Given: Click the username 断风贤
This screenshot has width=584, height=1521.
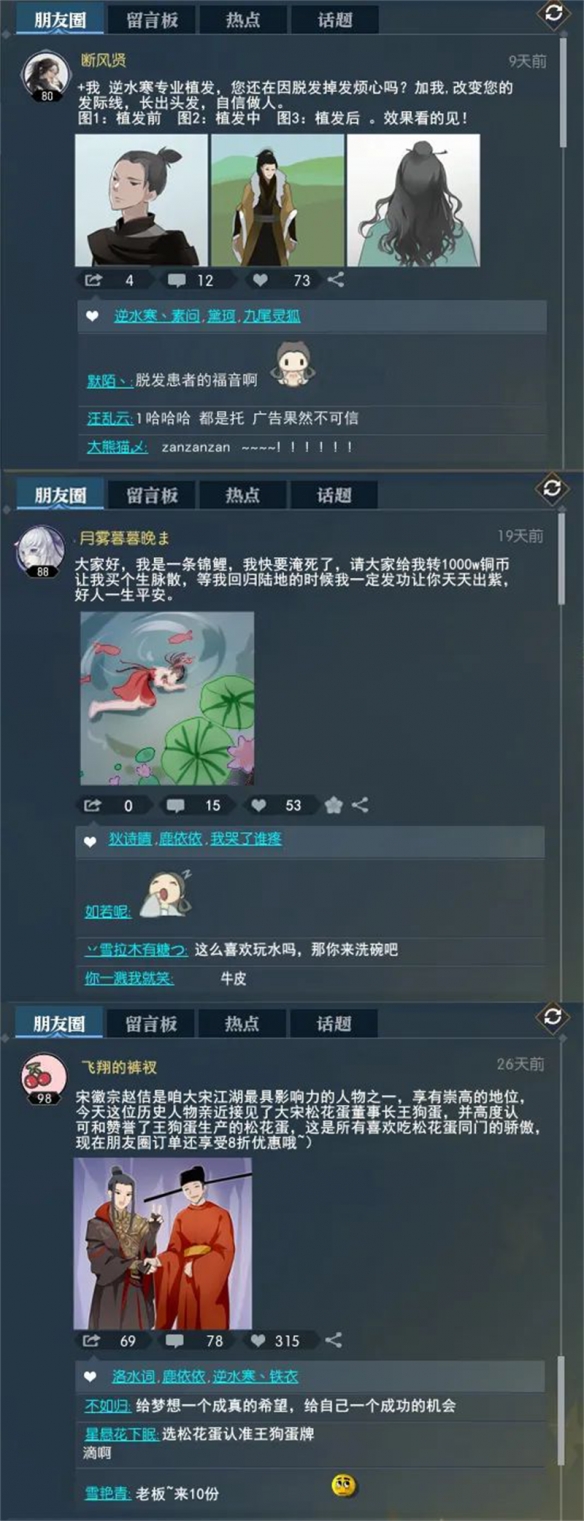Looking at the screenshot, I should click(x=103, y=61).
